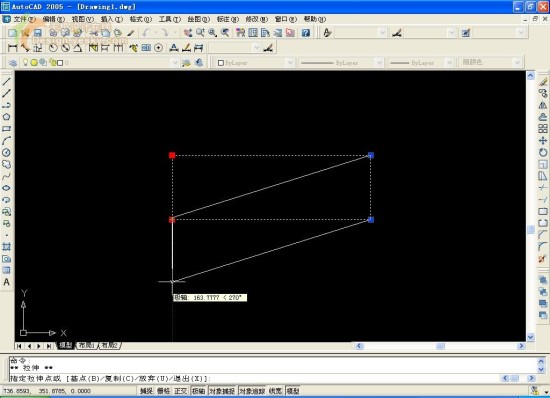Switch to the 布局1 layout tab
Screen dimensions: 550x398
point(87,345)
